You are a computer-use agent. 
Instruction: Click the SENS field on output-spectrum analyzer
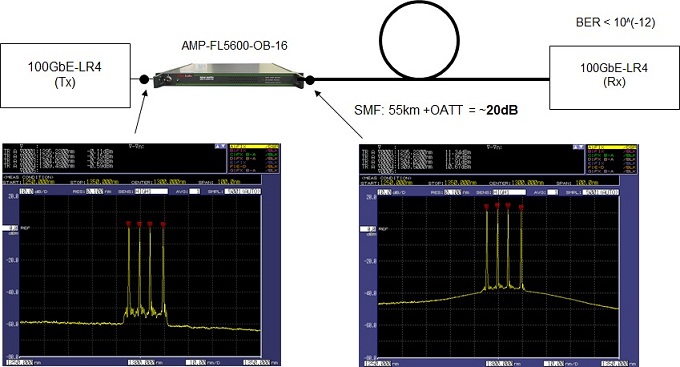509,192
